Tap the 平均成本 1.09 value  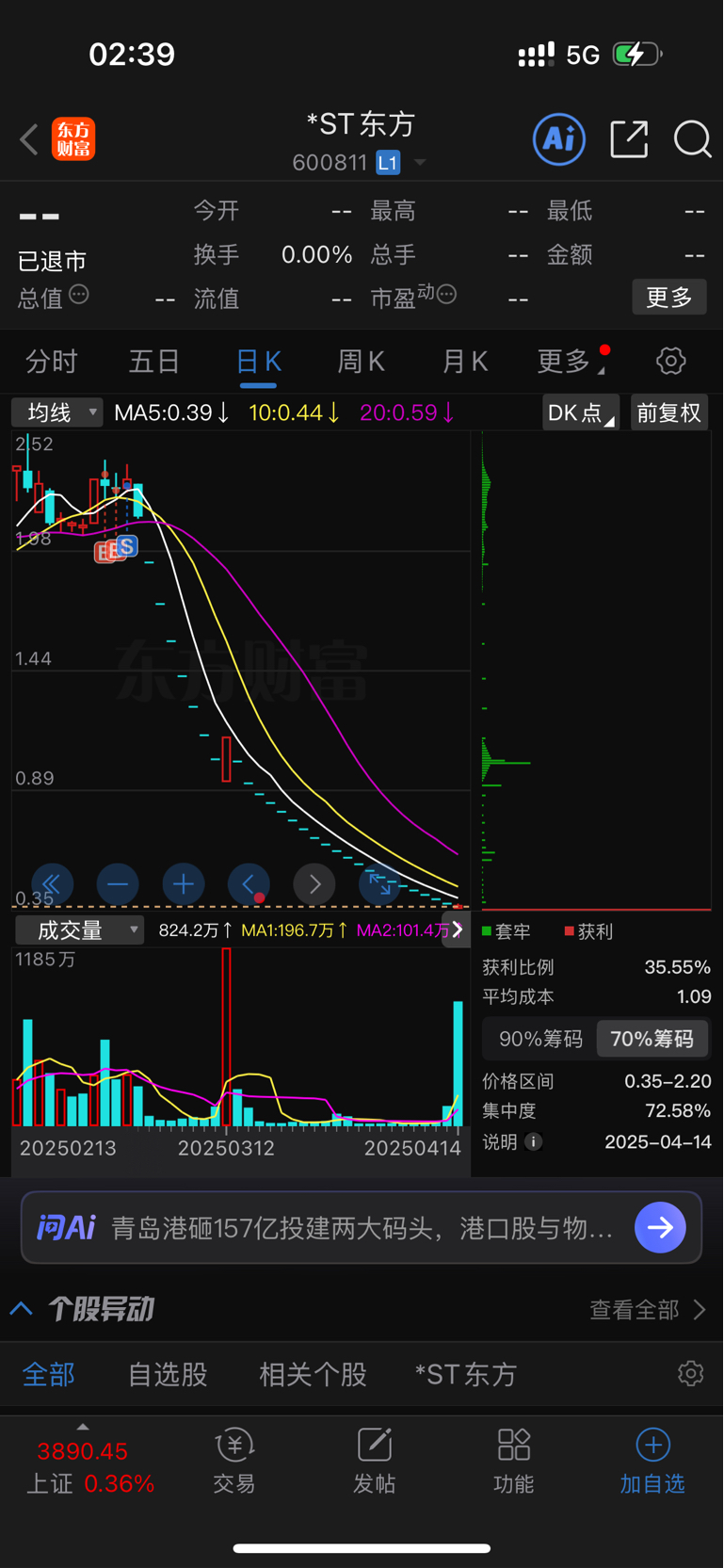point(694,996)
